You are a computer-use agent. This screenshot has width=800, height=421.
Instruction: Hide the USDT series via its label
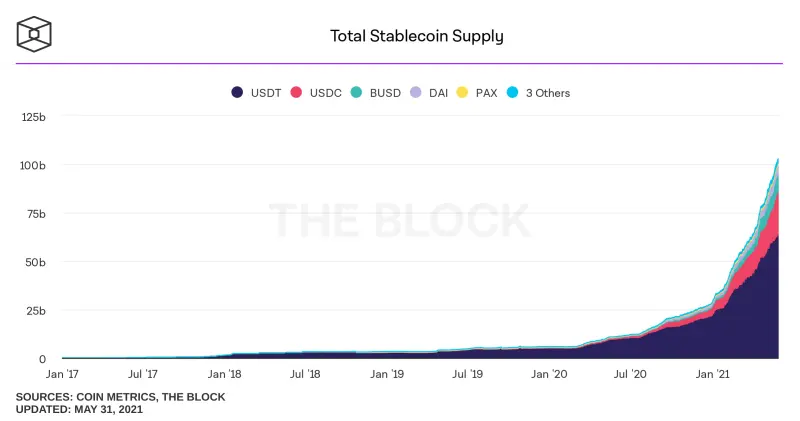(266, 93)
